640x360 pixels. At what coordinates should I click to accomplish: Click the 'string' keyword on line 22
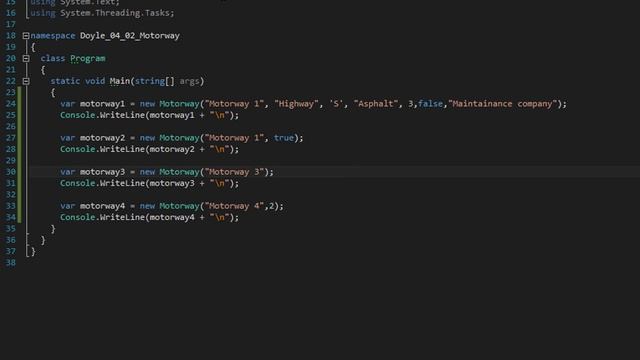click(x=150, y=81)
